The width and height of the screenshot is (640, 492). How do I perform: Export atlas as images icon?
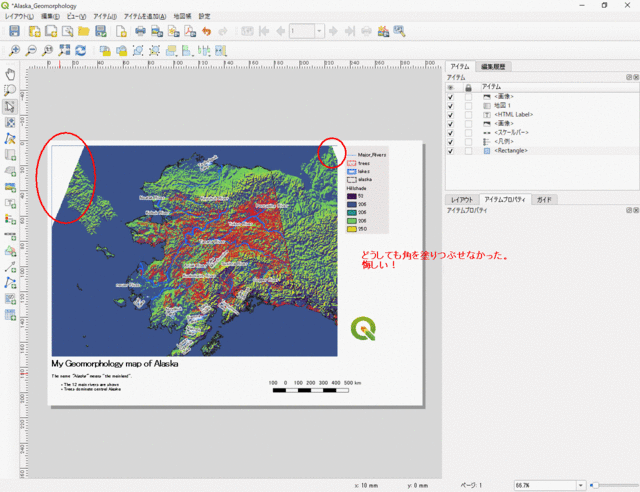pos(383,31)
